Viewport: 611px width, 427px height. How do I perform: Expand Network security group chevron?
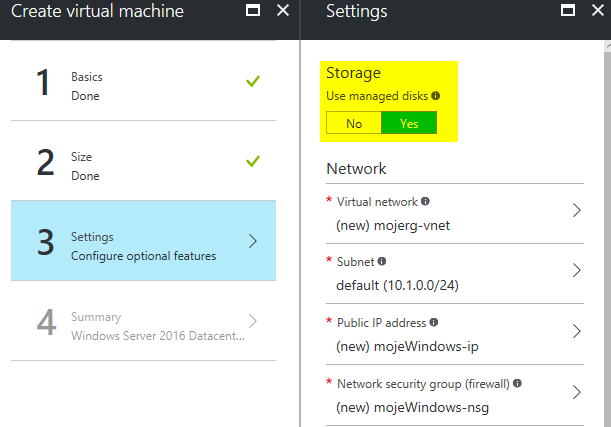pos(576,392)
